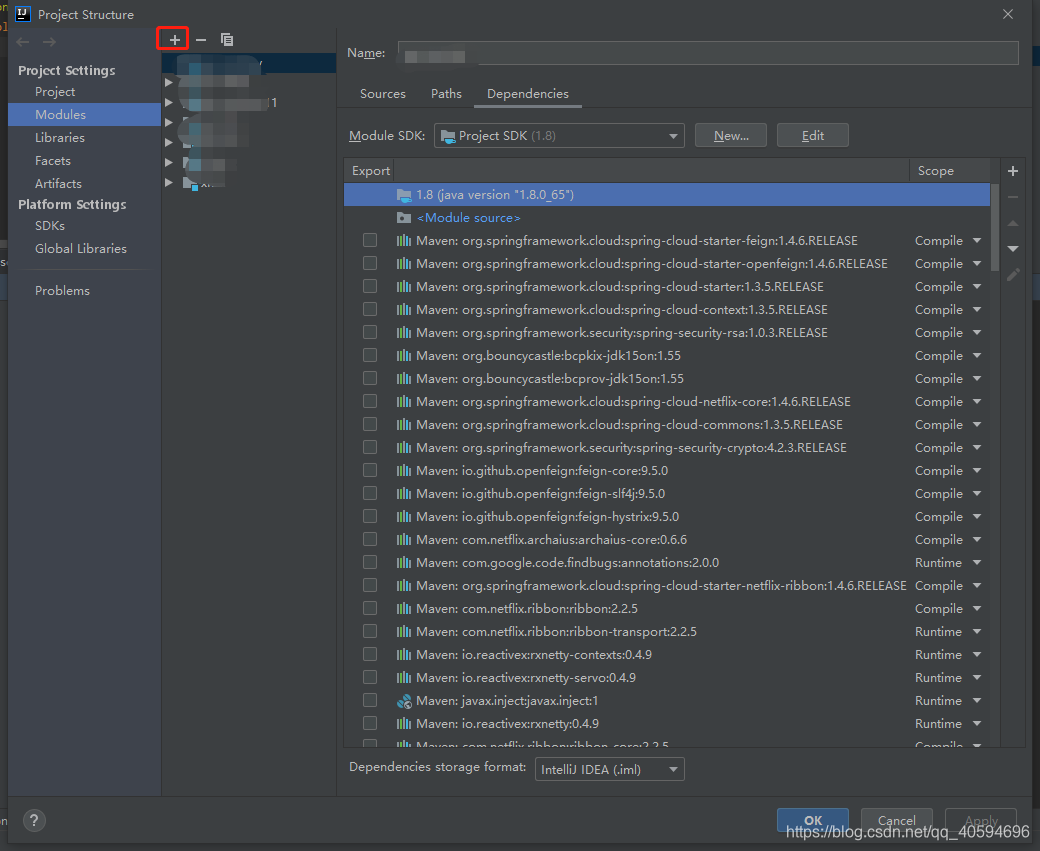Click the JDK 1.8 folder icon

click(x=404, y=195)
